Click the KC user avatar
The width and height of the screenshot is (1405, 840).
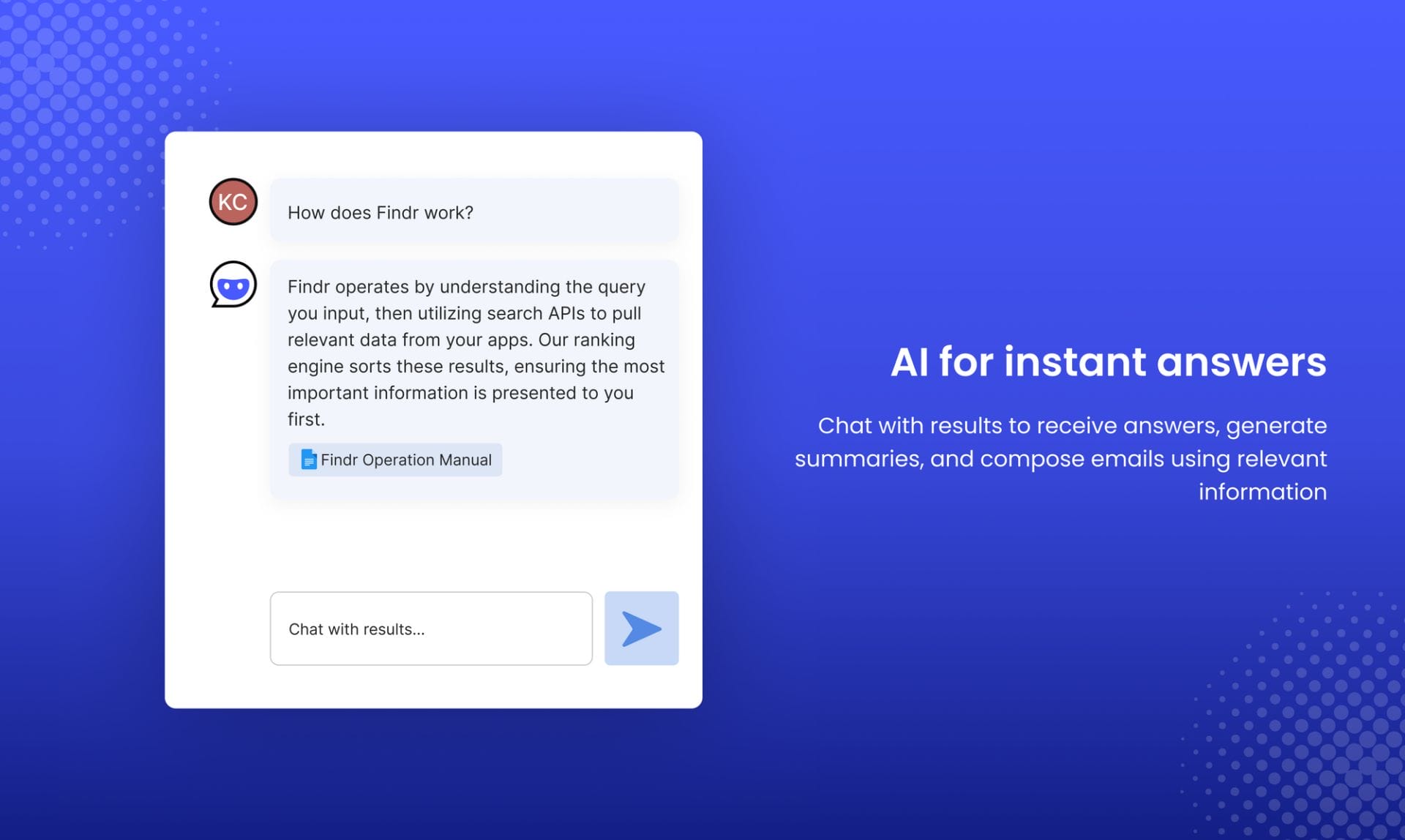pos(233,202)
